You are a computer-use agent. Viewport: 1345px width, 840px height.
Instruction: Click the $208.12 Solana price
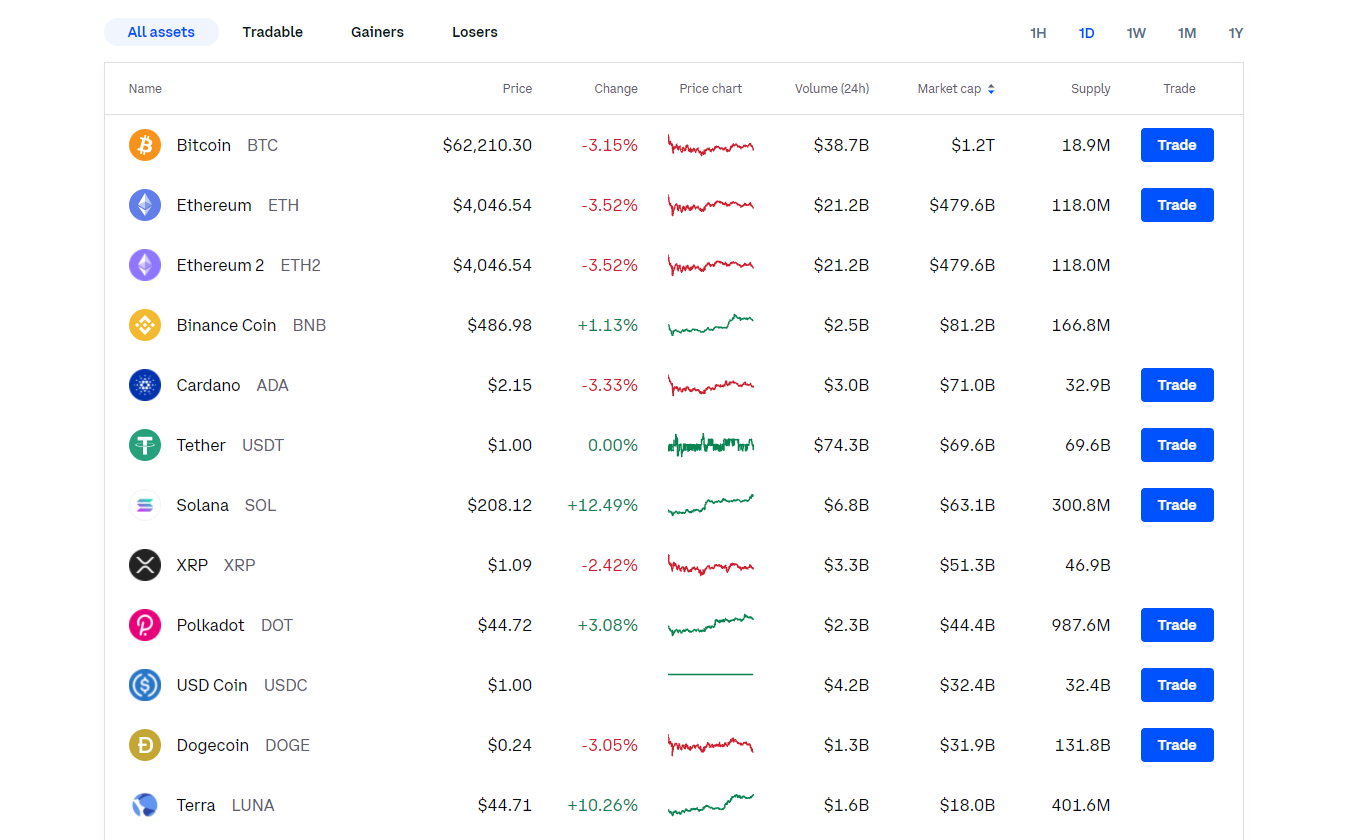(499, 505)
